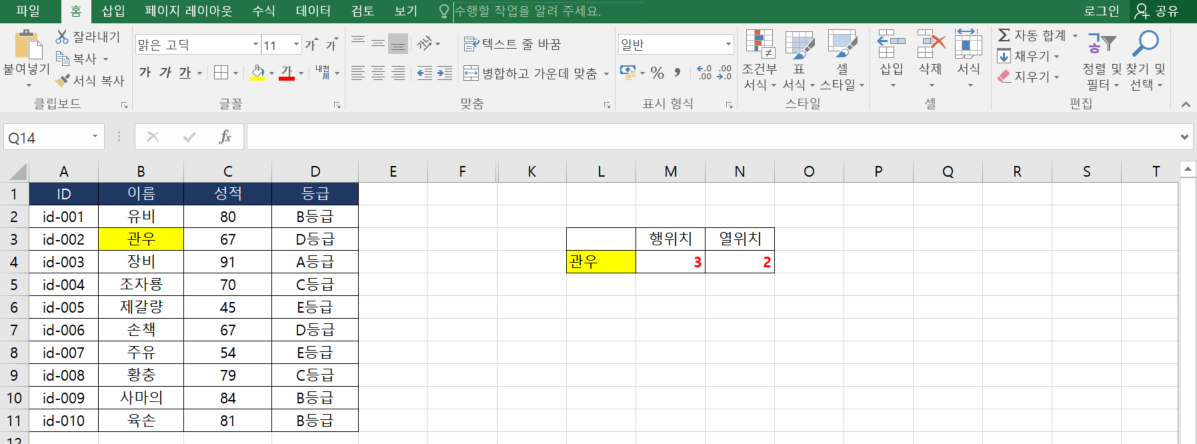Apply yellow fill color bucket
Screen dimensions: 1197x444
[257, 73]
